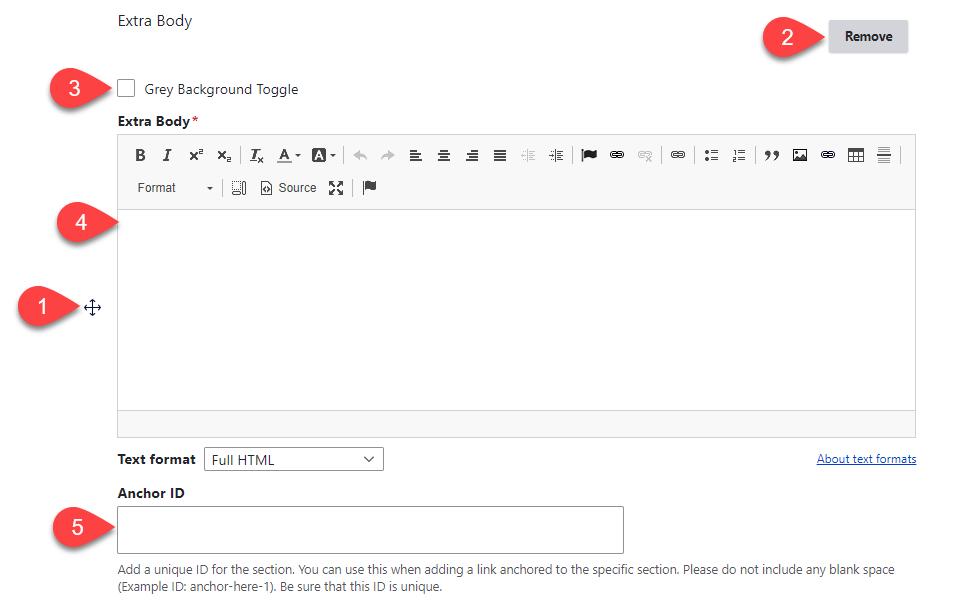Switch to Source view
The width and height of the screenshot is (953, 612).
pyautogui.click(x=288, y=188)
